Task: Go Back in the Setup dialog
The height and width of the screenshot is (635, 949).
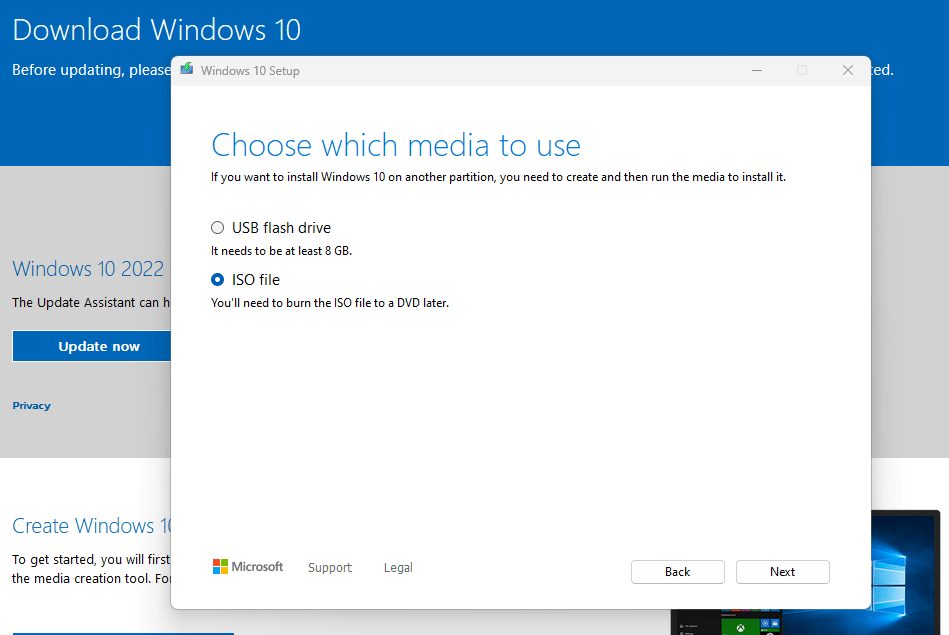Action: click(x=678, y=571)
